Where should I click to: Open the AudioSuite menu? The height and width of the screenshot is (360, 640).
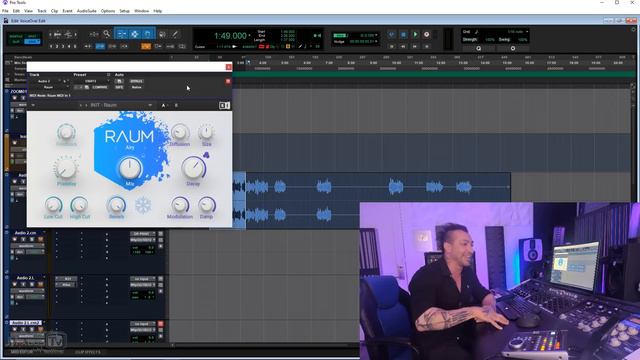87,11
